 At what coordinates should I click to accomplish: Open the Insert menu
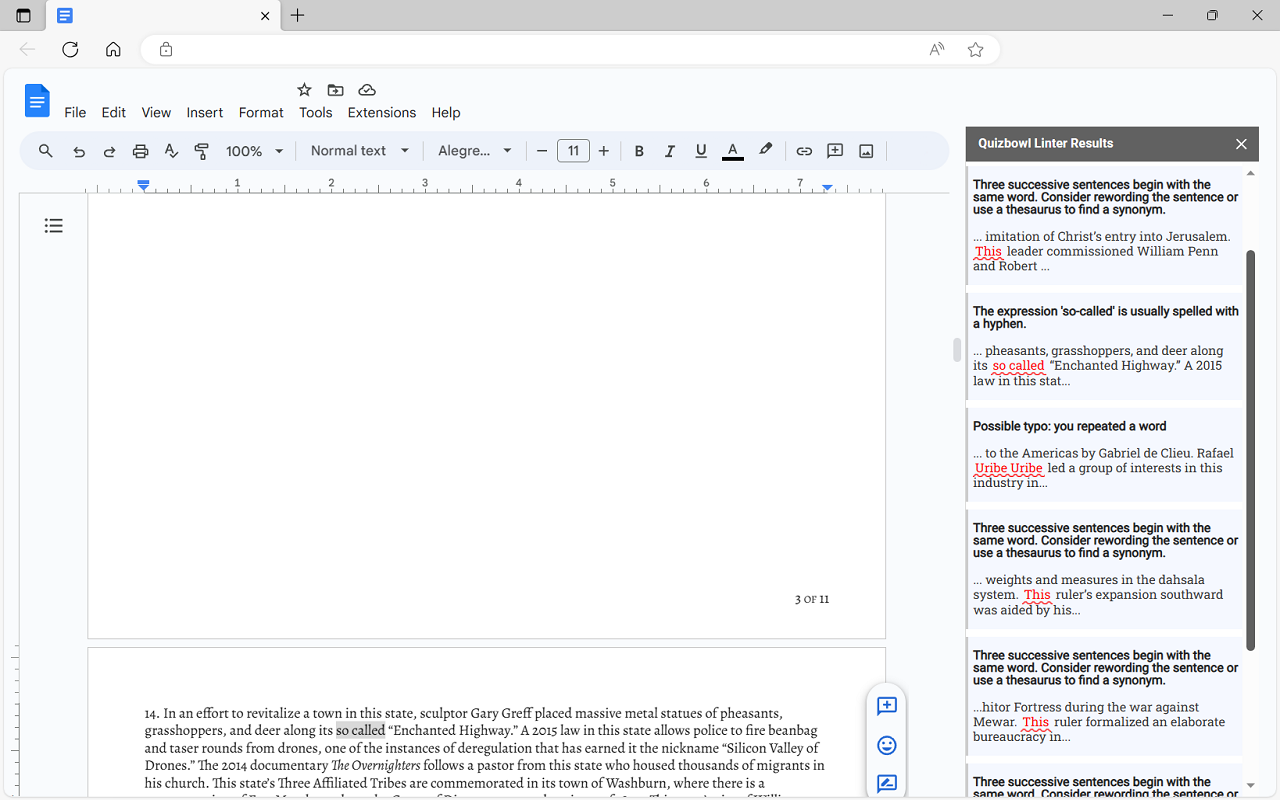tap(205, 113)
